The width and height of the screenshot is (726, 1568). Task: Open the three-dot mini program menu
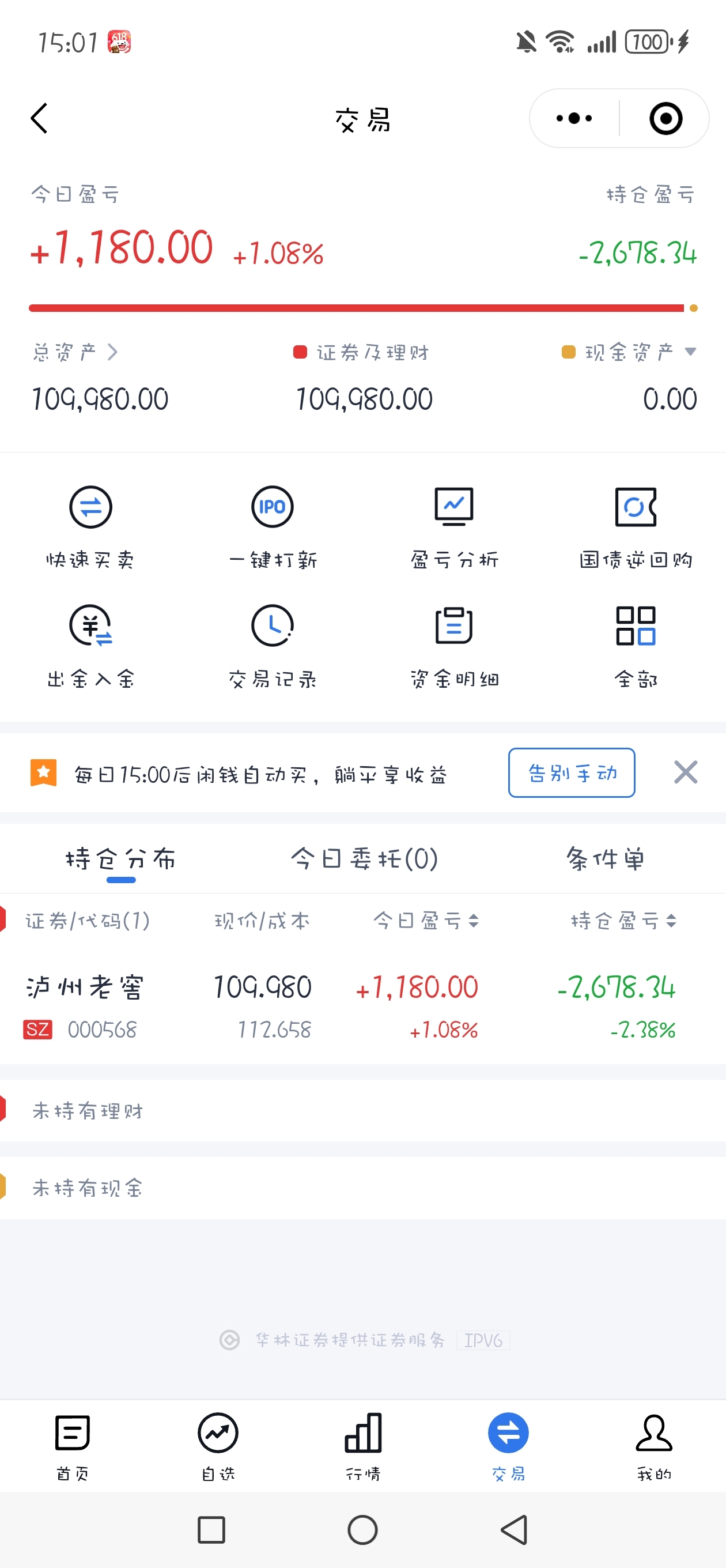574,118
